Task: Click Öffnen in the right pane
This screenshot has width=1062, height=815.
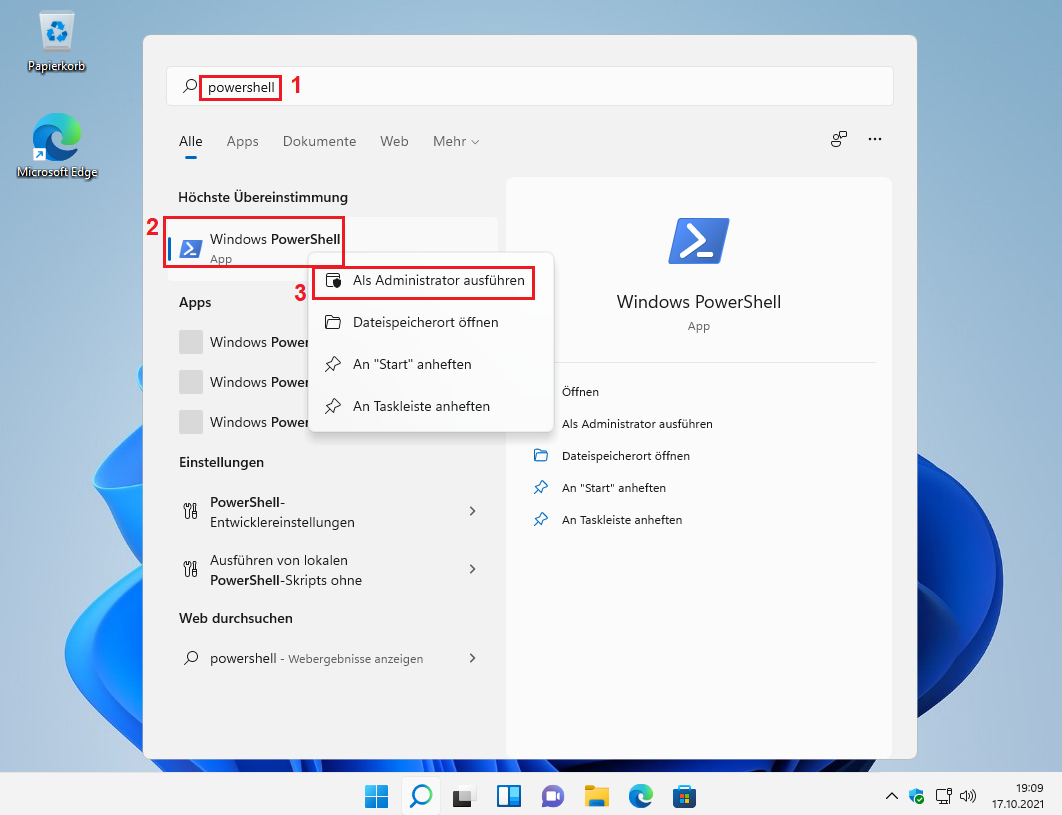Action: pyautogui.click(x=580, y=391)
